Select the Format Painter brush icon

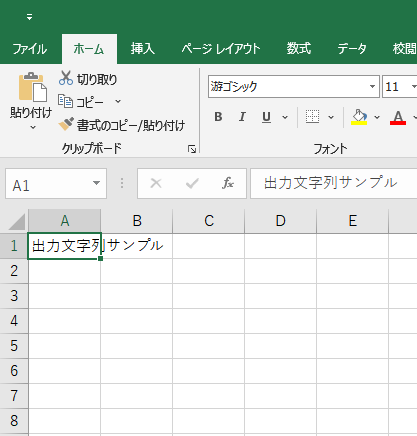(x=66, y=124)
